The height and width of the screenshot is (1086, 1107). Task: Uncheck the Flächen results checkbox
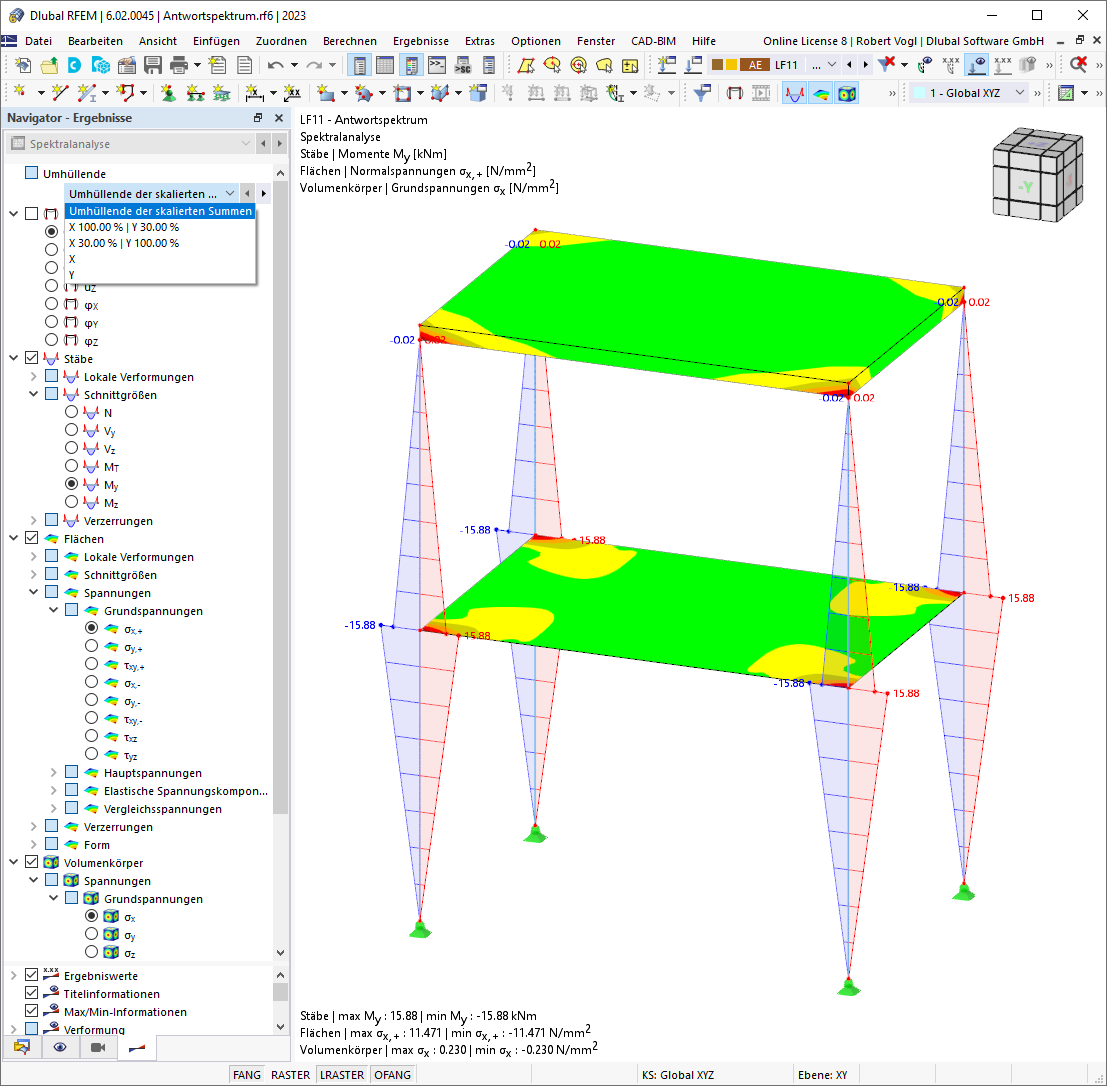(31, 538)
